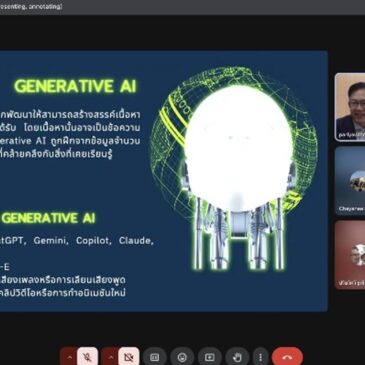
Task: Click the word Claude on the slide
Action: (136, 241)
